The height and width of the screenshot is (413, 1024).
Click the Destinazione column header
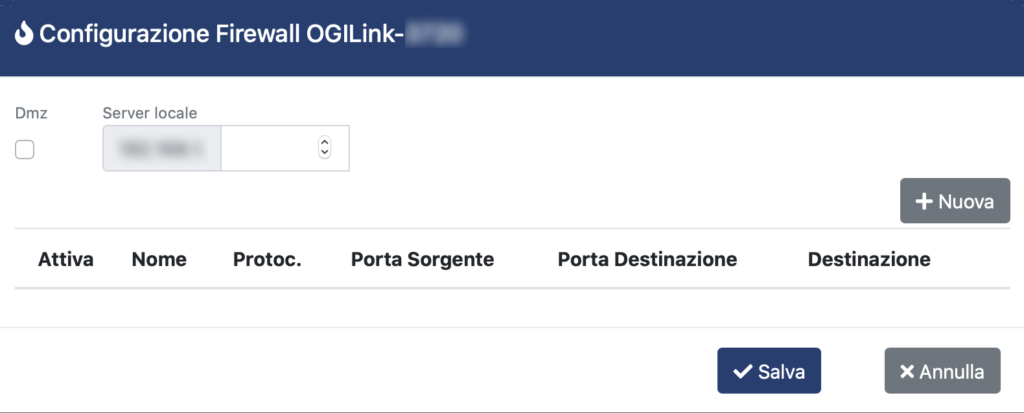pyautogui.click(x=869, y=259)
